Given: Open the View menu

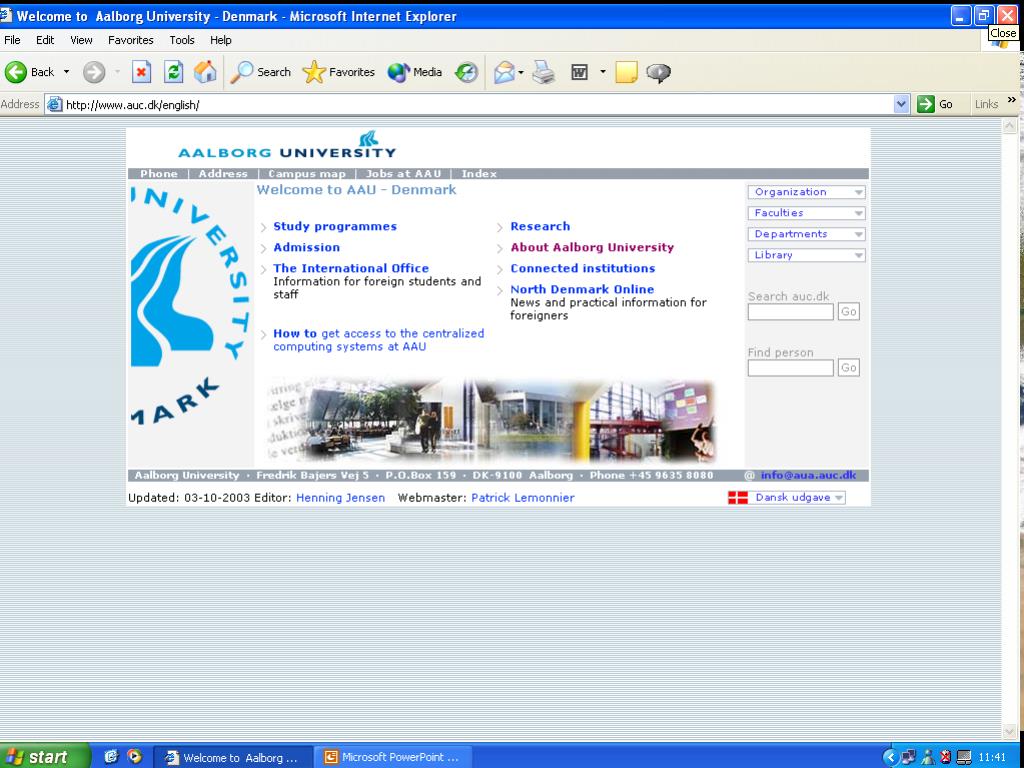Looking at the screenshot, I should pyautogui.click(x=81, y=40).
